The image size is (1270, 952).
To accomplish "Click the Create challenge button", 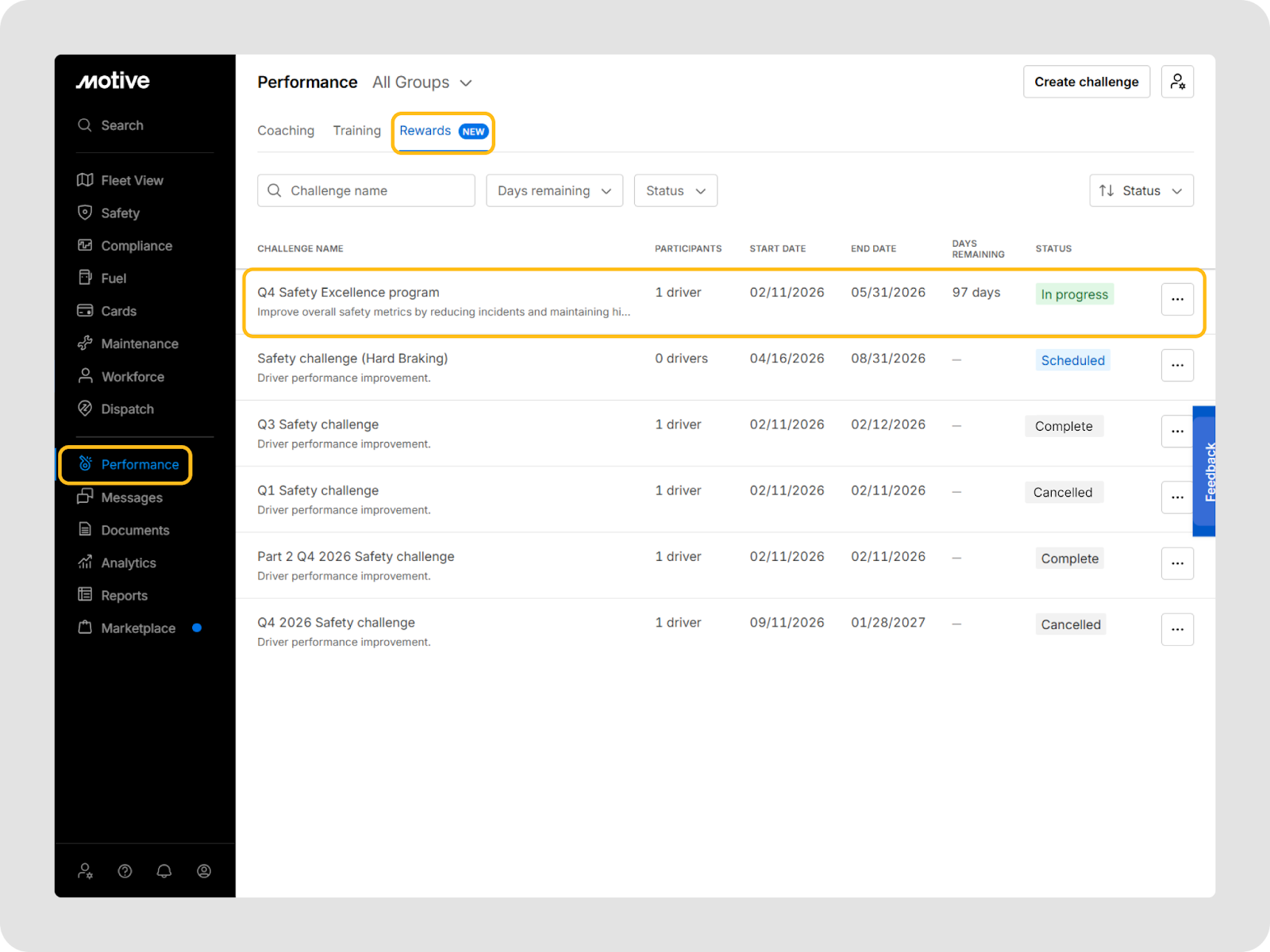I will coord(1086,82).
